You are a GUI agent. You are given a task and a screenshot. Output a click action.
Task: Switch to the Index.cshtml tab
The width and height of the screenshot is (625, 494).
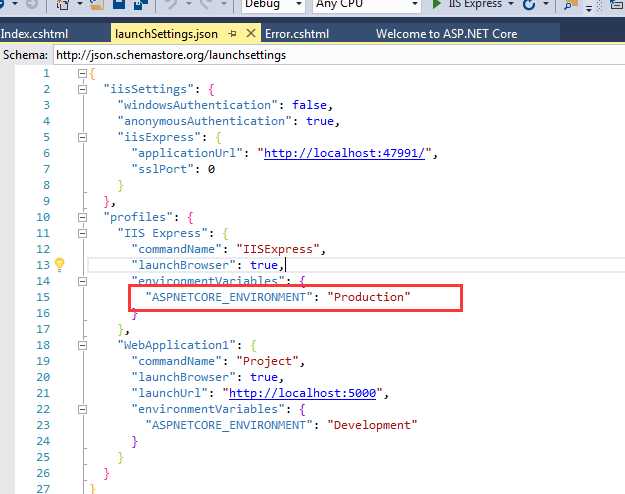pyautogui.click(x=34, y=34)
